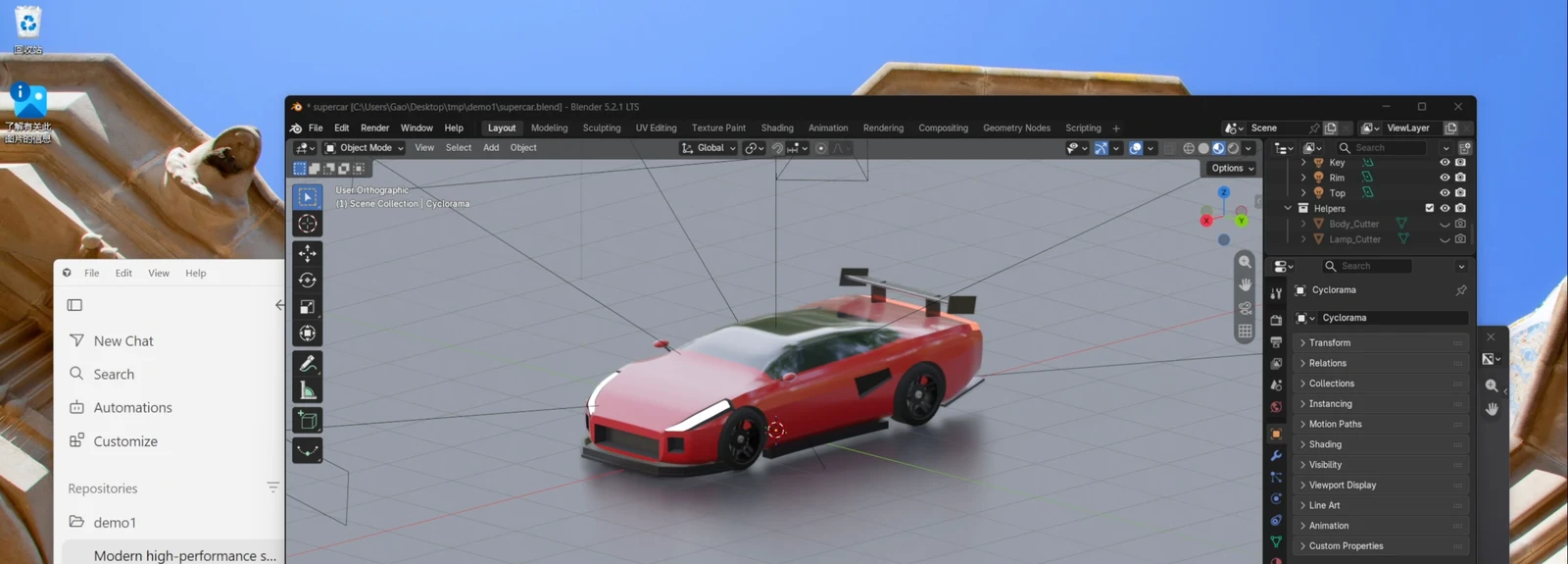Open the demo1 repository
This screenshot has width=1568, height=564.
click(x=115, y=523)
